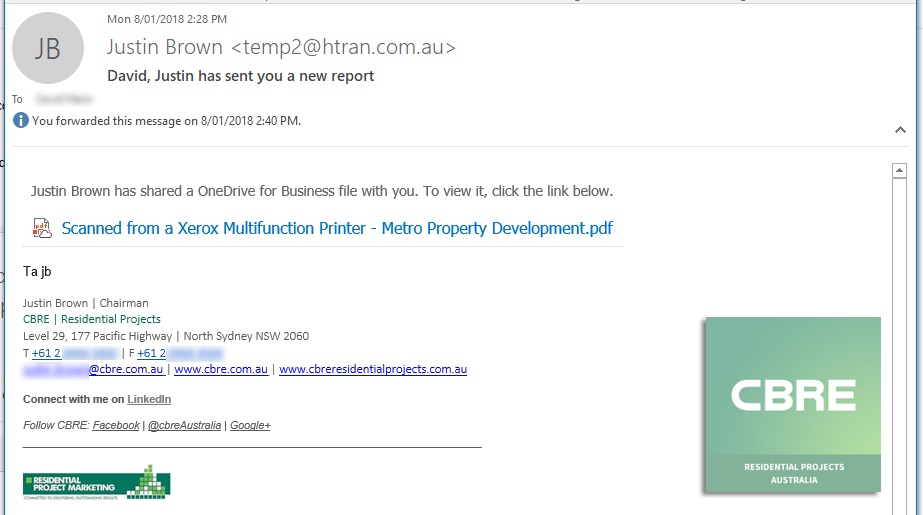Image resolution: width=923 pixels, height=515 pixels.
Task: Click the telephone number link after T
Action: pos(75,353)
